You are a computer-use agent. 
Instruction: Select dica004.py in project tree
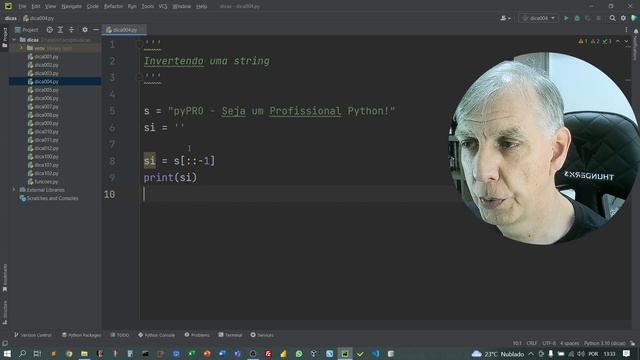point(43,82)
